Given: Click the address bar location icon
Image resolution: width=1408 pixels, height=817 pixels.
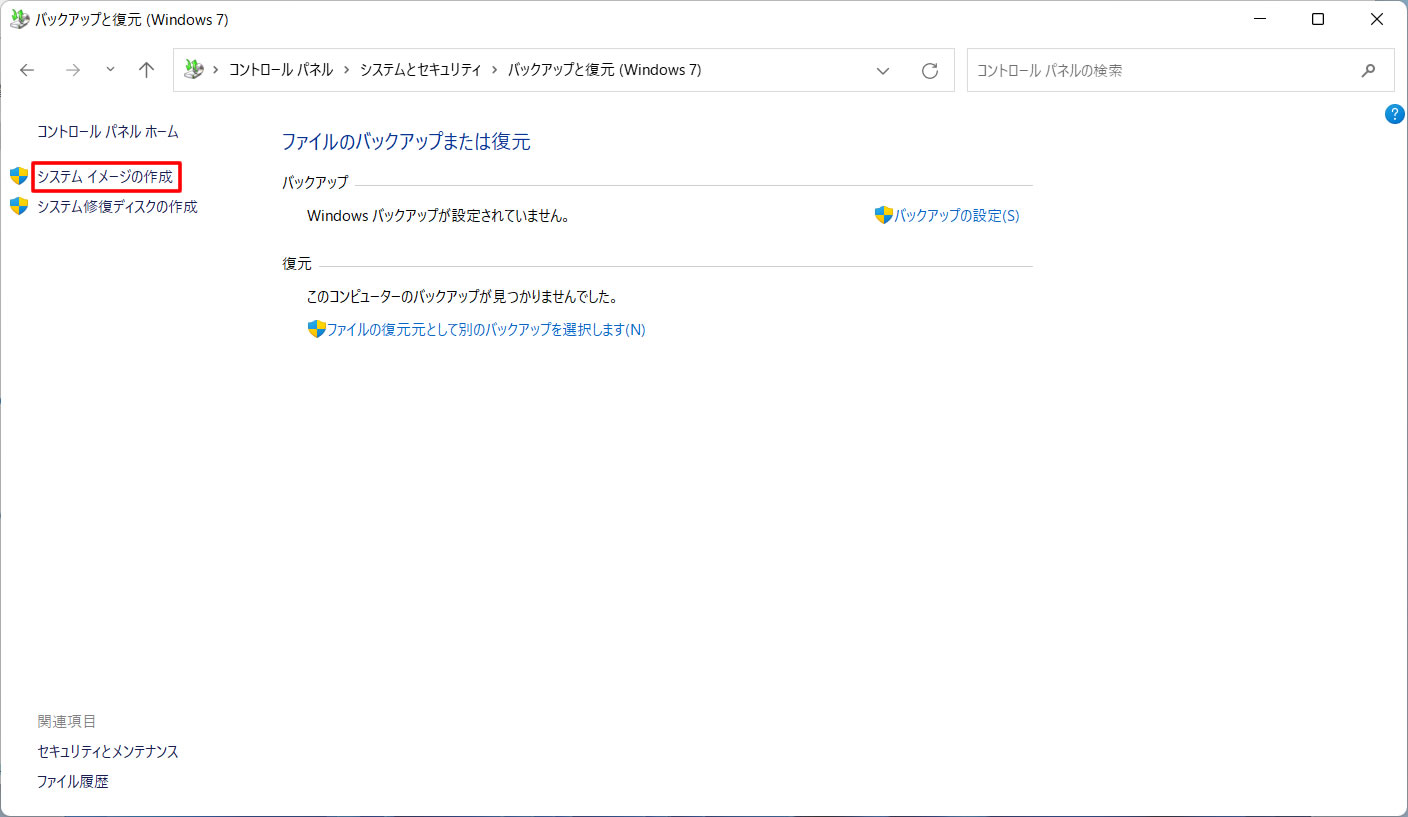Looking at the screenshot, I should point(194,70).
